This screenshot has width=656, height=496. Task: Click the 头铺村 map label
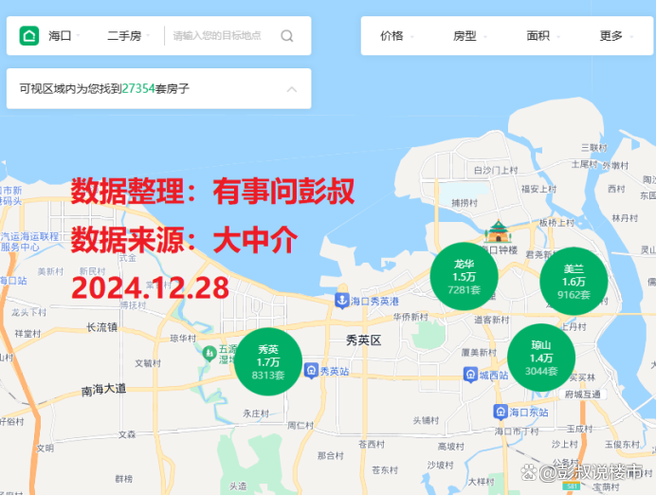tap(426, 420)
